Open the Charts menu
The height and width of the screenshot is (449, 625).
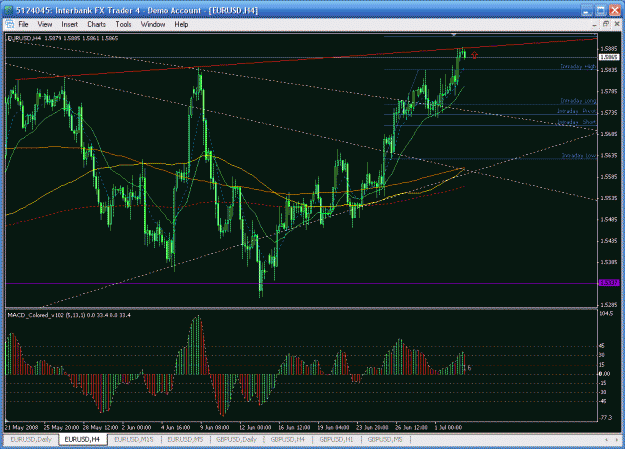point(96,24)
